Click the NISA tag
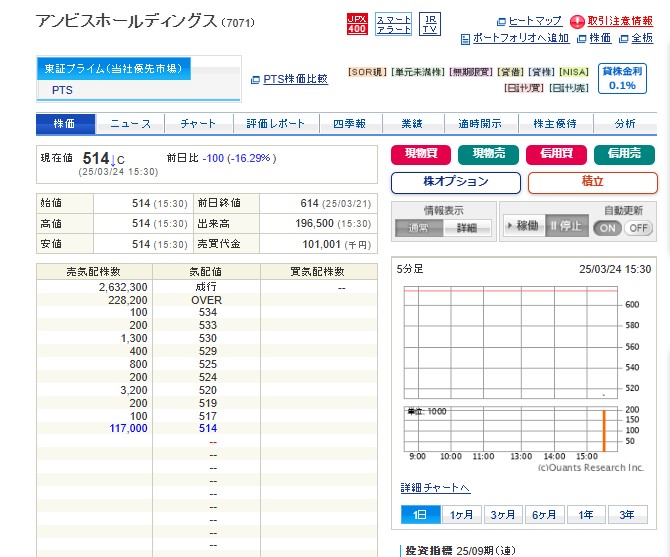 click(573, 72)
